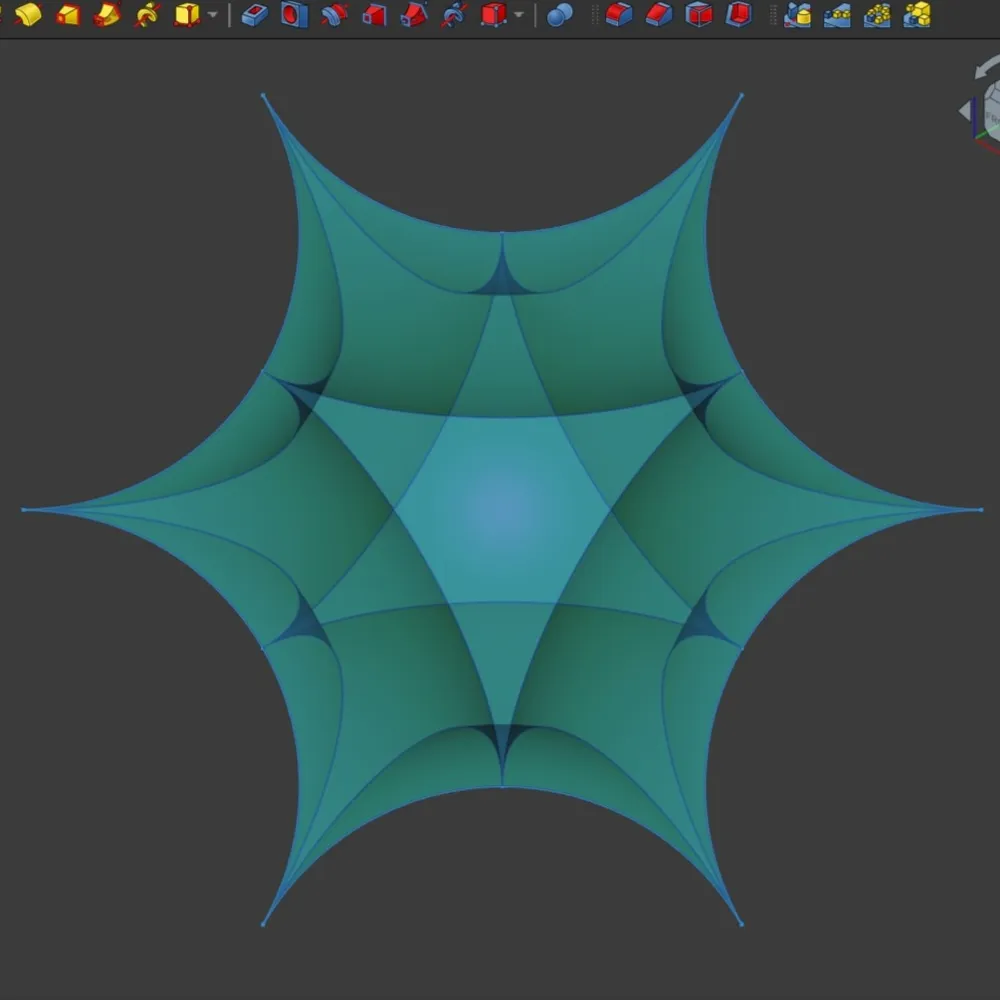The width and height of the screenshot is (1000, 1000).
Task: Select the Mirrored feature tool
Action: 797,14
